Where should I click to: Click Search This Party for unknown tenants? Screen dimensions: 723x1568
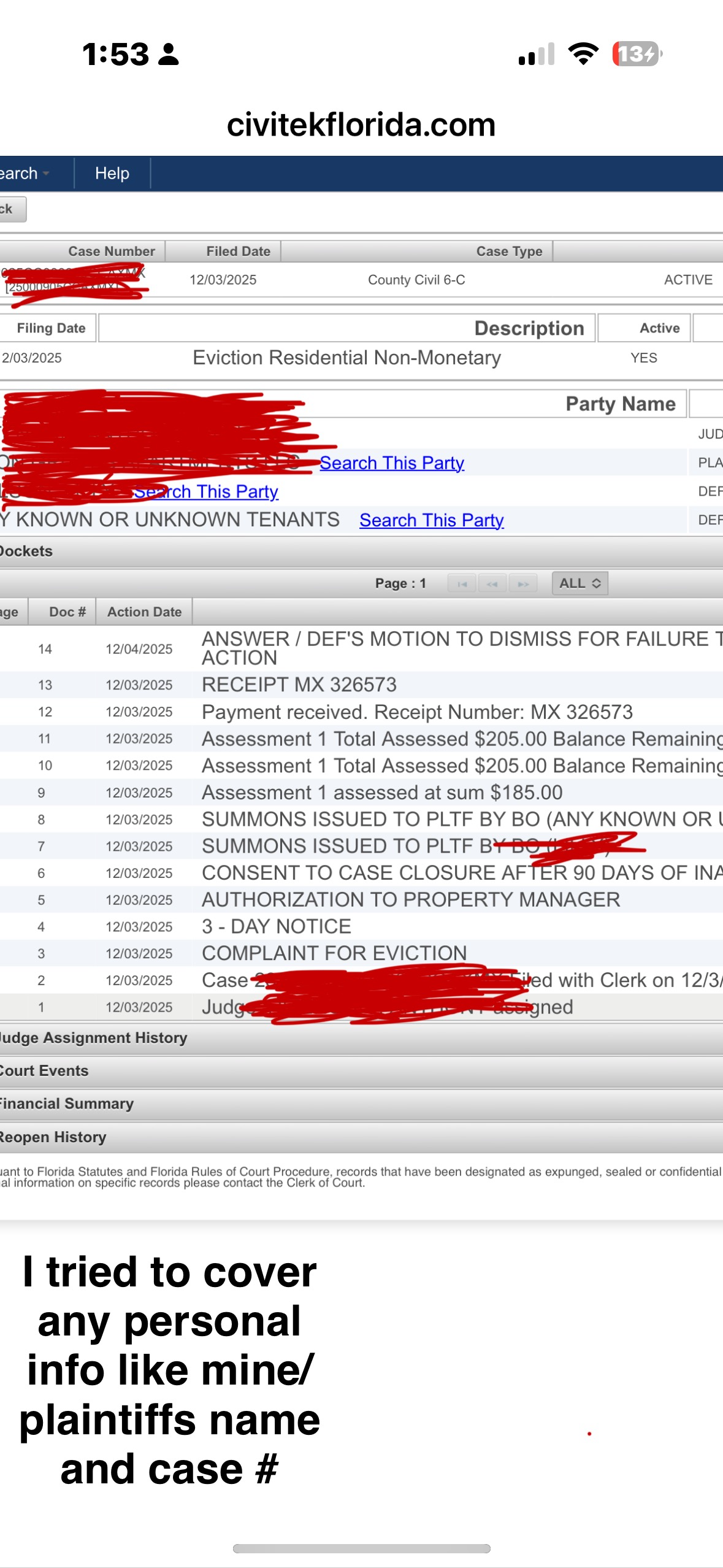pos(431,520)
